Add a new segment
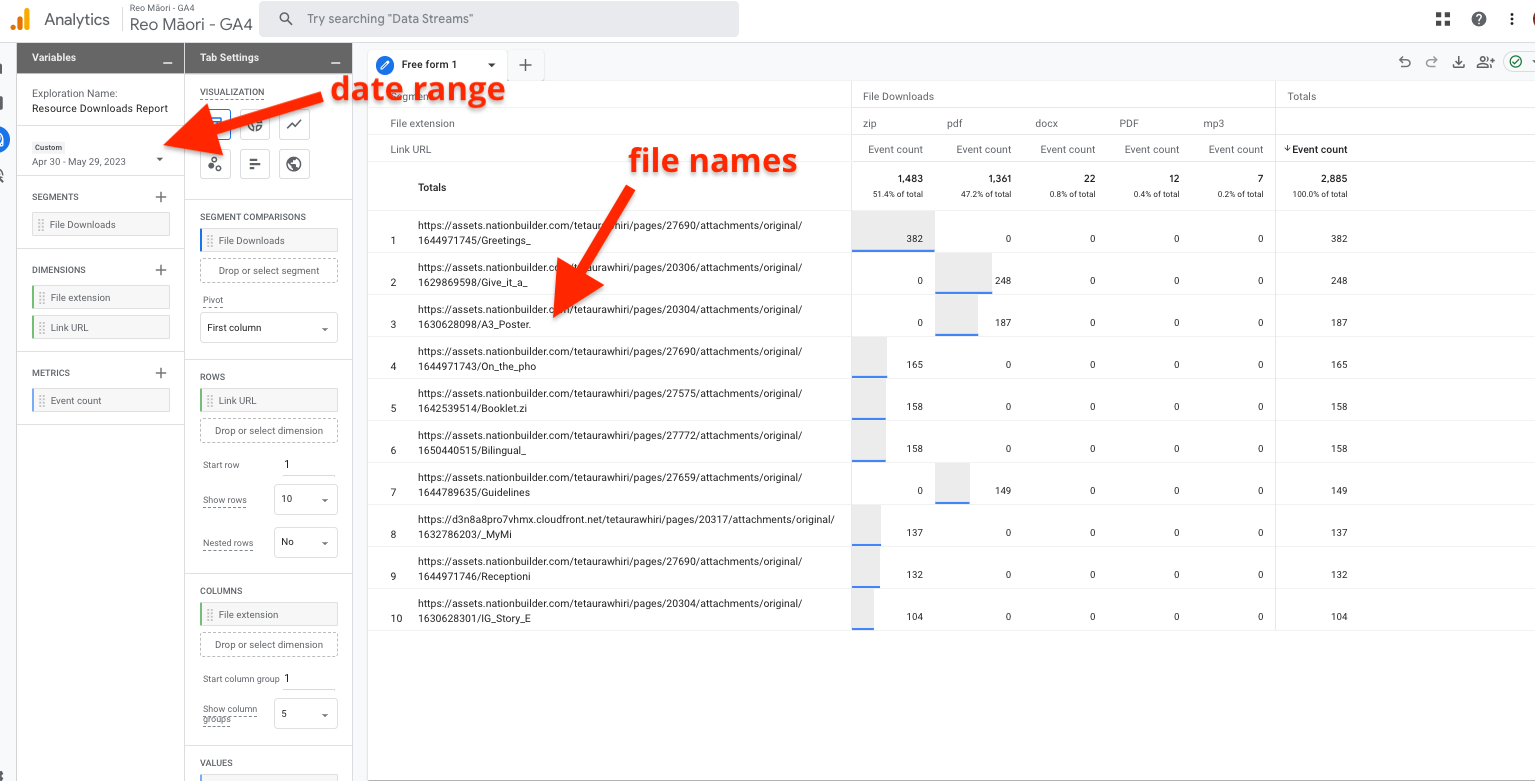The image size is (1535, 781). click(161, 197)
